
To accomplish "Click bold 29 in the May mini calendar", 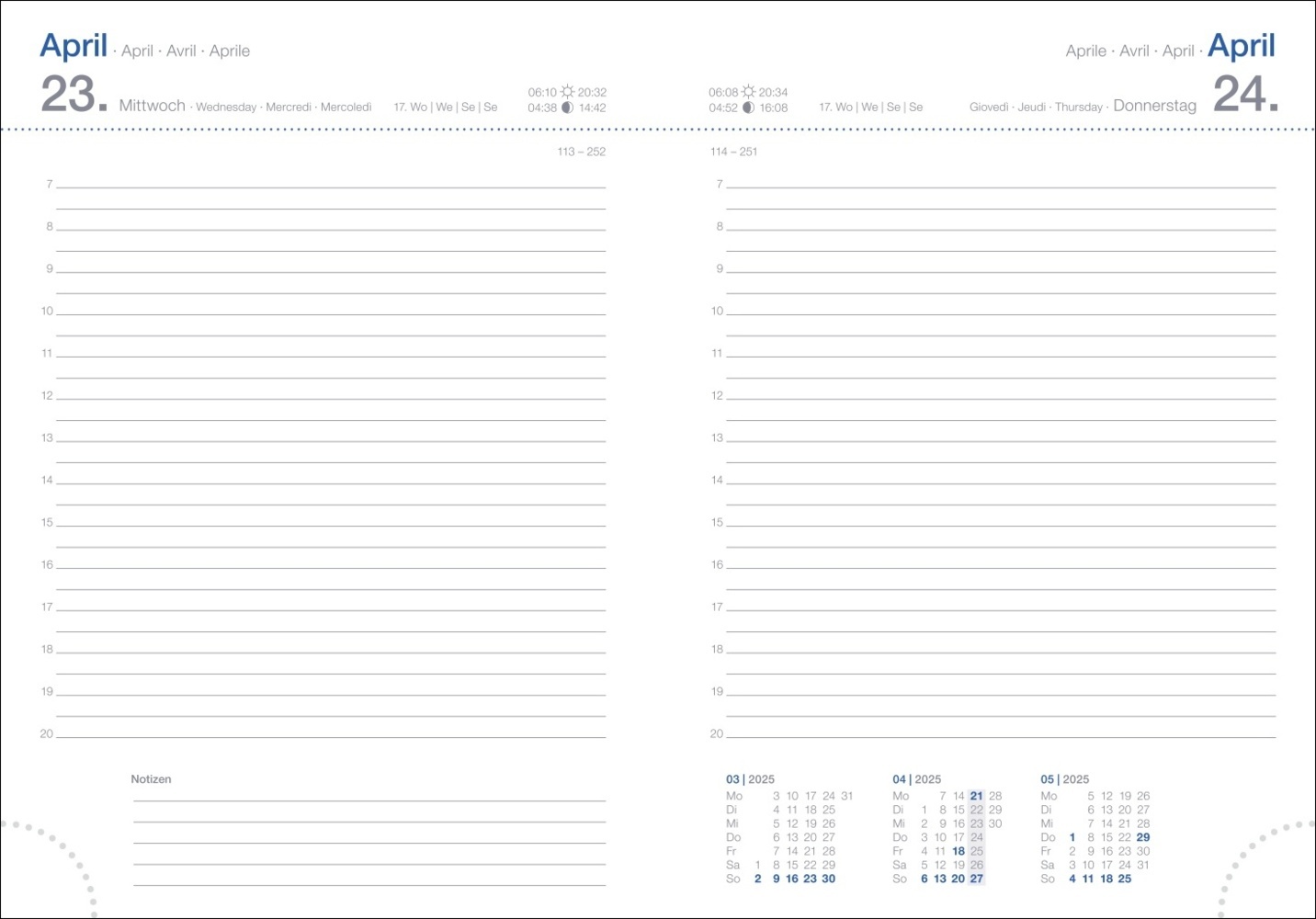I will (x=1142, y=837).
